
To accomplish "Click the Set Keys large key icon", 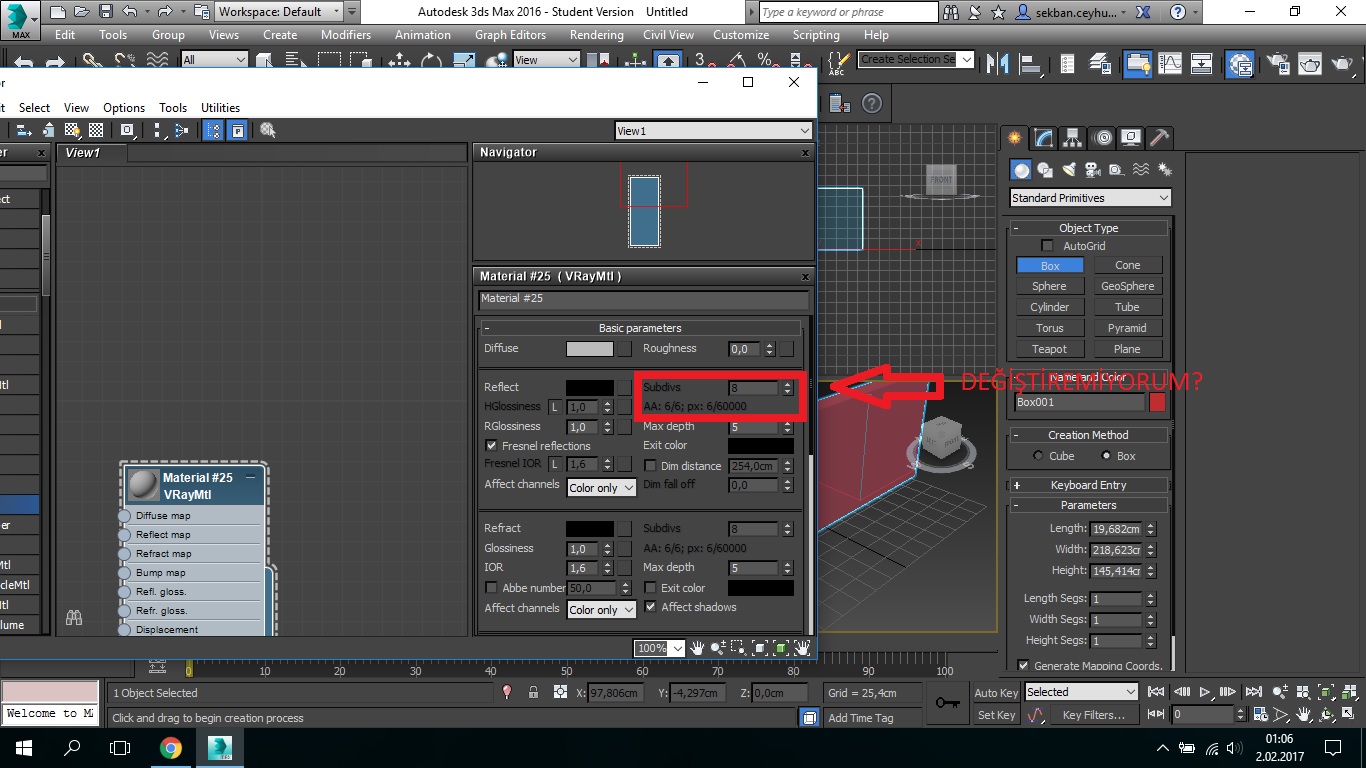I will click(x=948, y=703).
